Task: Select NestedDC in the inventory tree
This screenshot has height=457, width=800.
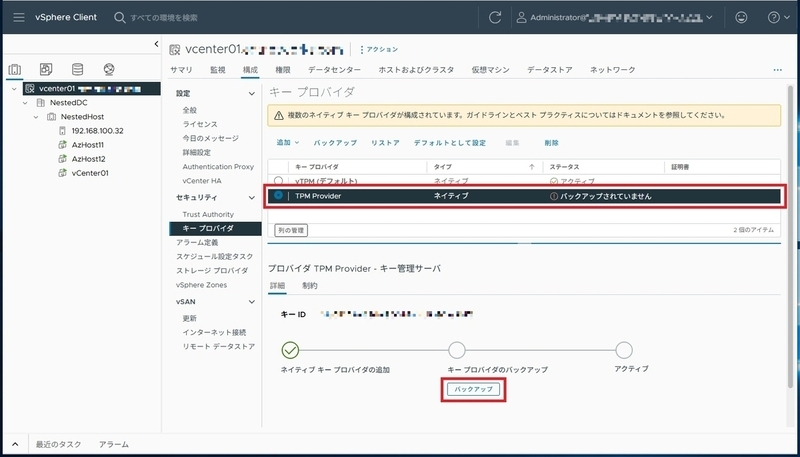Action: [68, 103]
